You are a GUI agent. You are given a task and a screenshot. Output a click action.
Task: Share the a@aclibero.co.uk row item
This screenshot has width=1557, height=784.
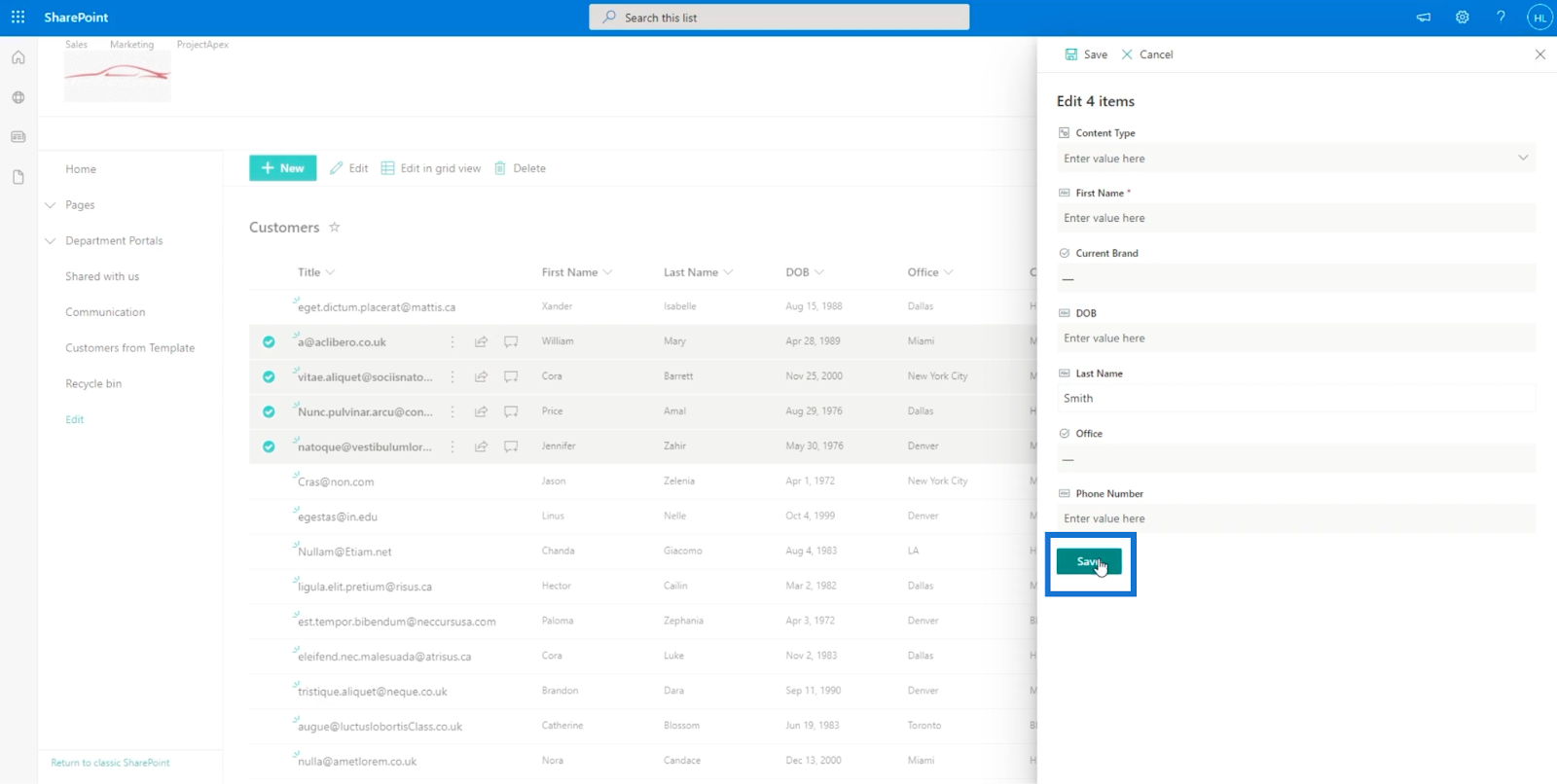[x=481, y=341]
